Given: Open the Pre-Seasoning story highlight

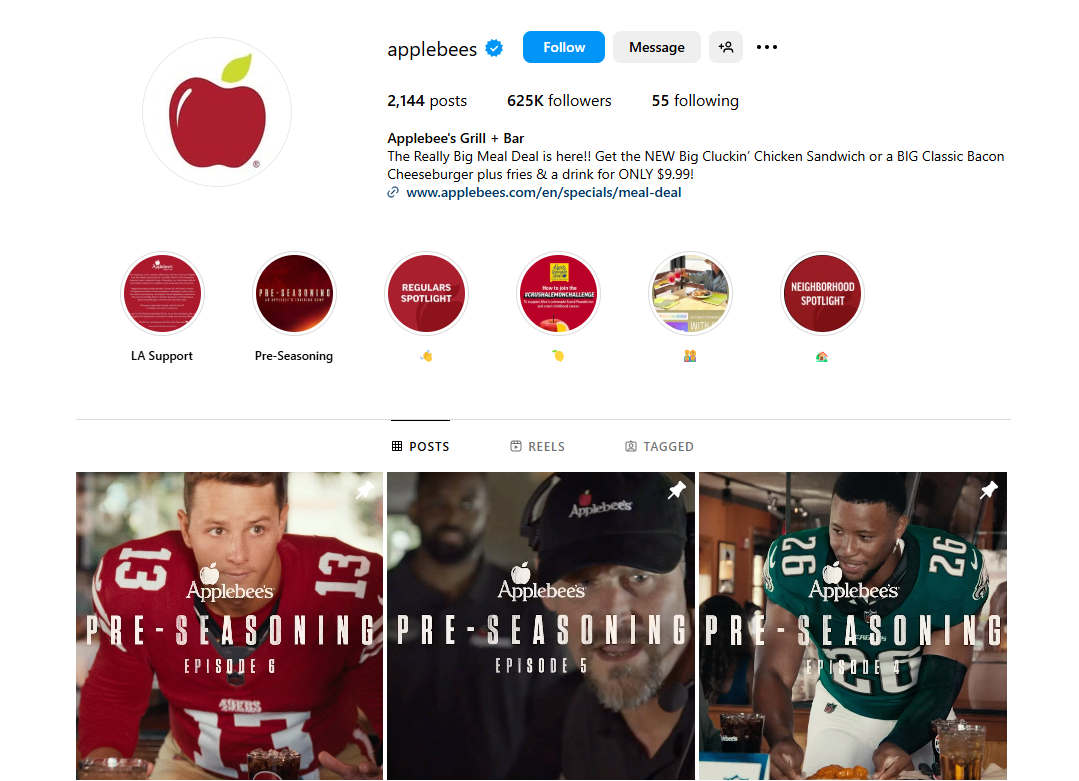Looking at the screenshot, I should [x=295, y=293].
